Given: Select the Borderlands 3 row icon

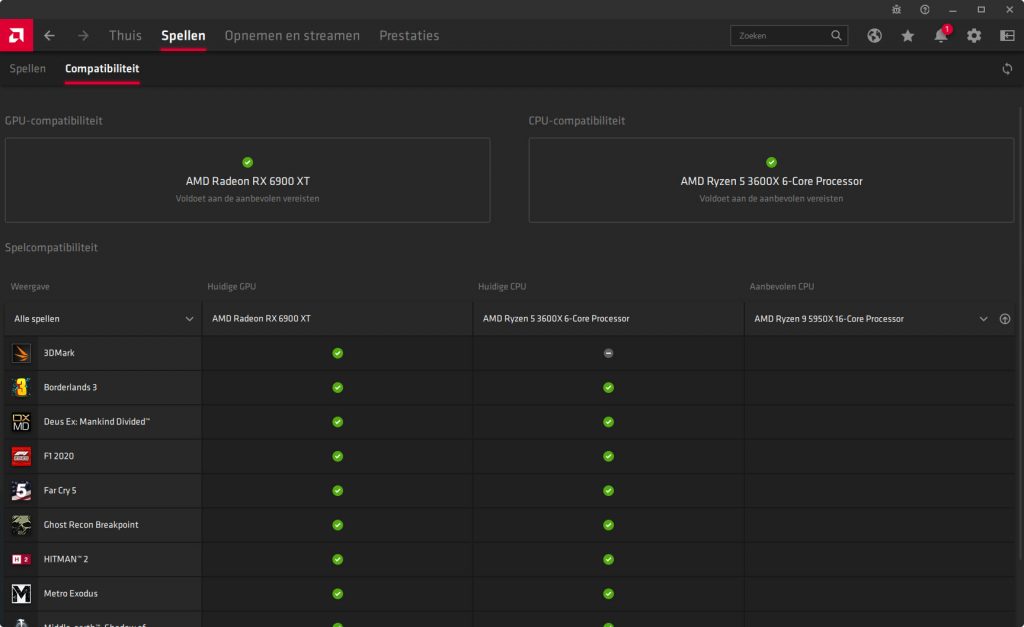Looking at the screenshot, I should coord(21,387).
